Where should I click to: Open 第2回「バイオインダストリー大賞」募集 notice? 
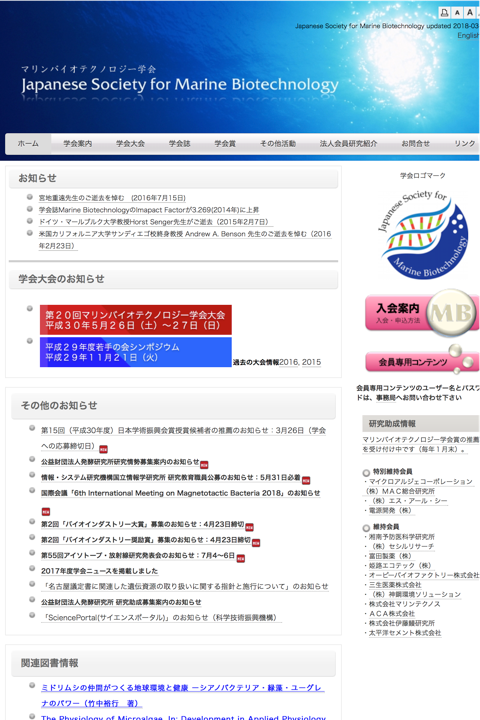point(143,524)
